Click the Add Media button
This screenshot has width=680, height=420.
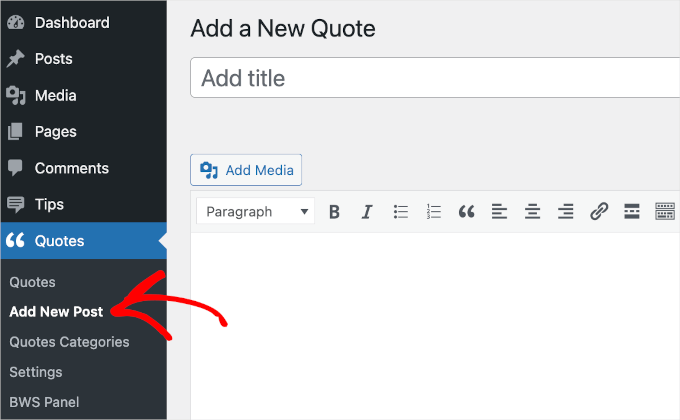click(246, 170)
